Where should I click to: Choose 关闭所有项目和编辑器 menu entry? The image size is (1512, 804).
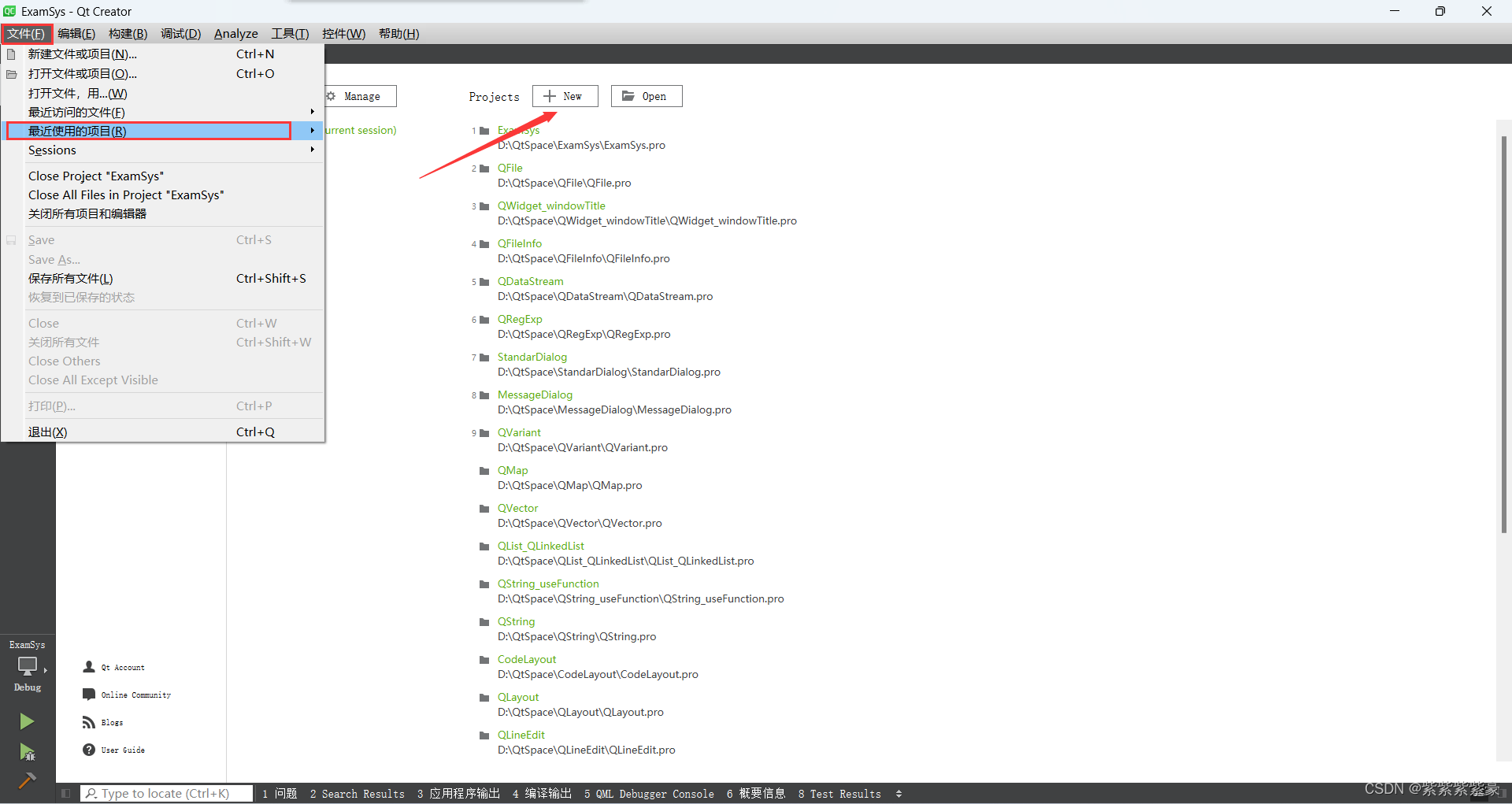coord(163,214)
